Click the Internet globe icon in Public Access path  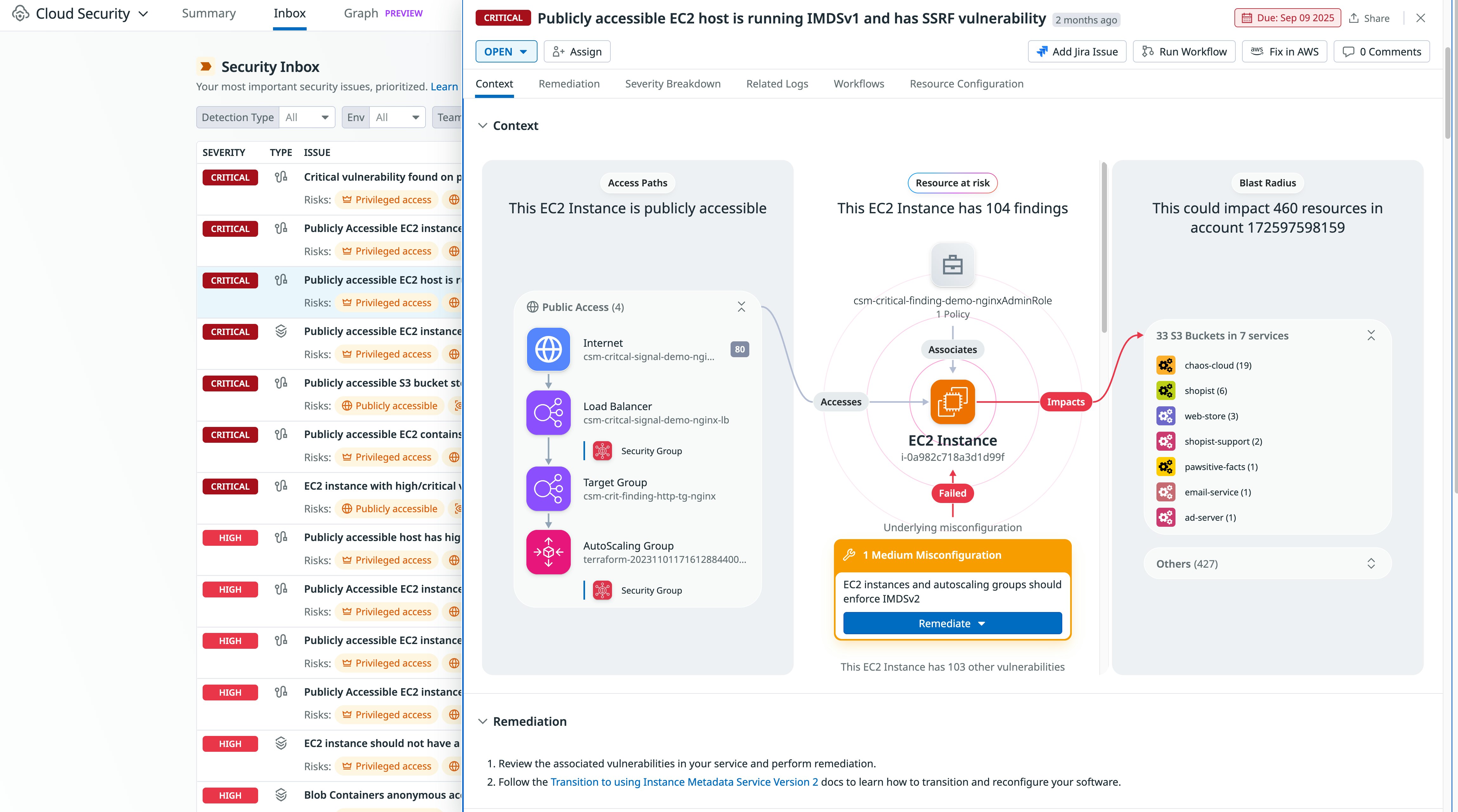coord(548,349)
